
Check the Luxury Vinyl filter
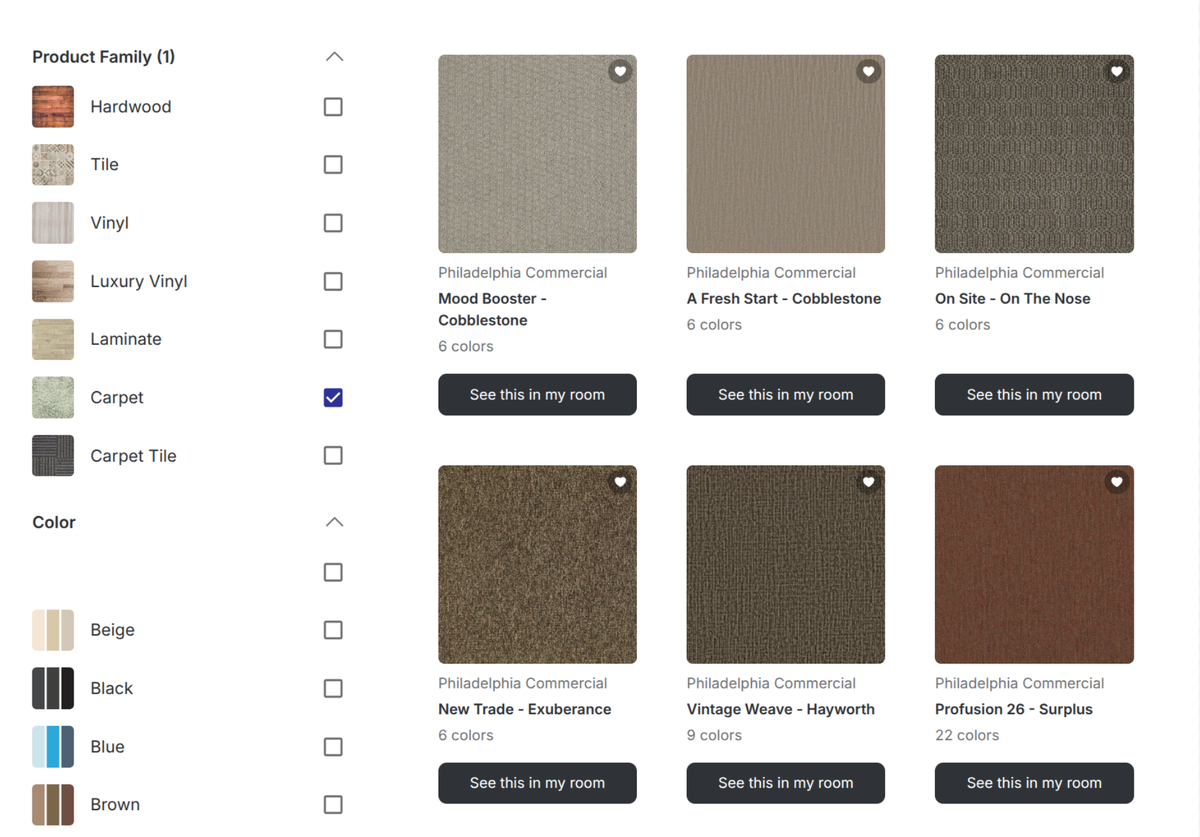(x=333, y=281)
